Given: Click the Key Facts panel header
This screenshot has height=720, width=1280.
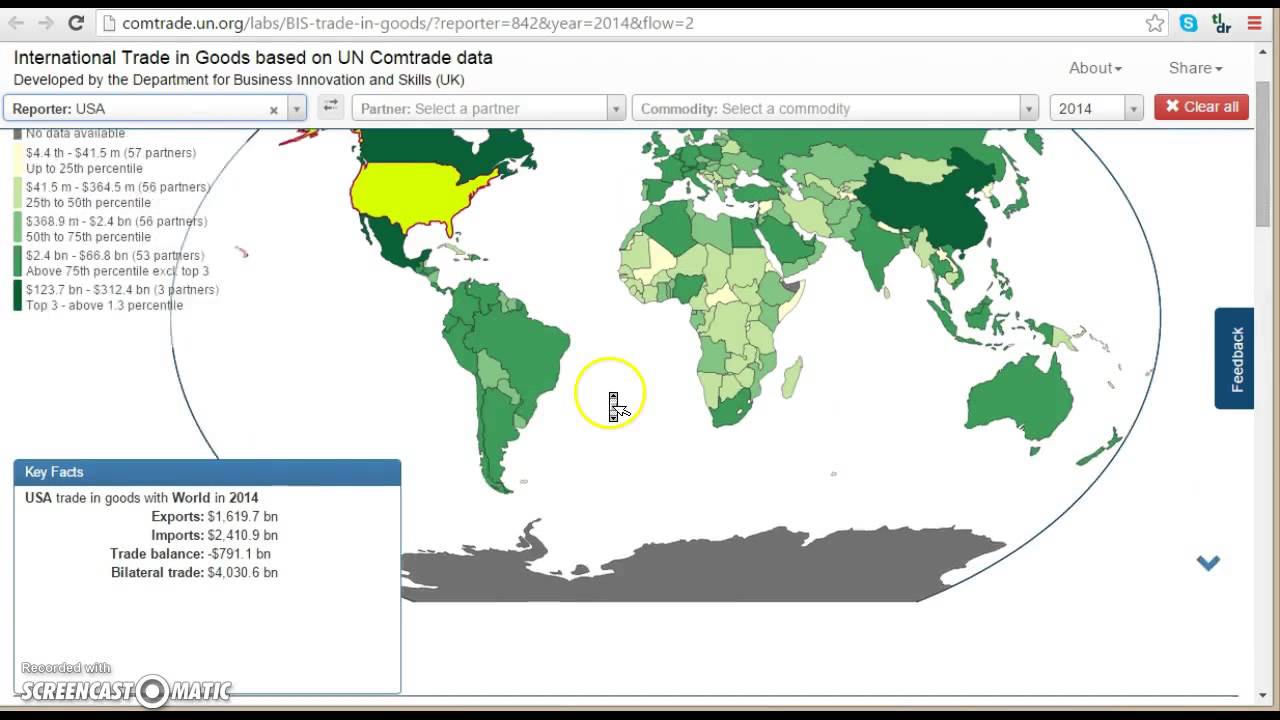Looking at the screenshot, I should [x=207, y=472].
